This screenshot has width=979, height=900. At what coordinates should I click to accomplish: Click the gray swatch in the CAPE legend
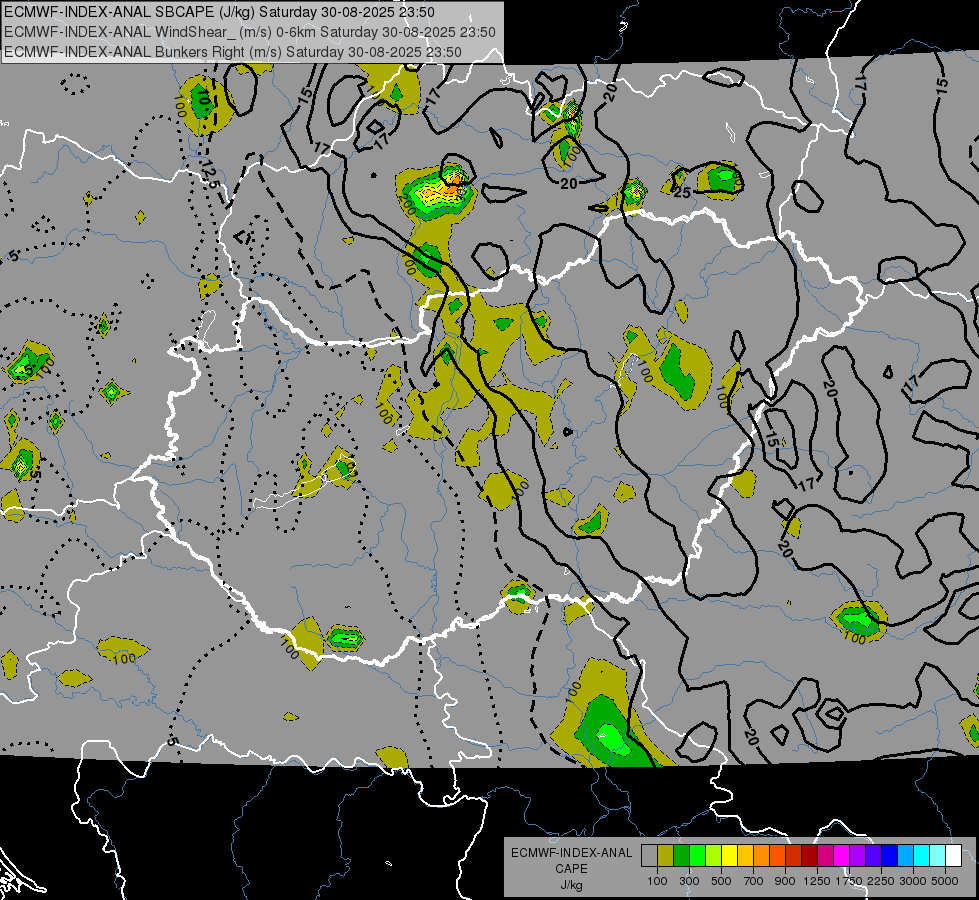pos(649,855)
